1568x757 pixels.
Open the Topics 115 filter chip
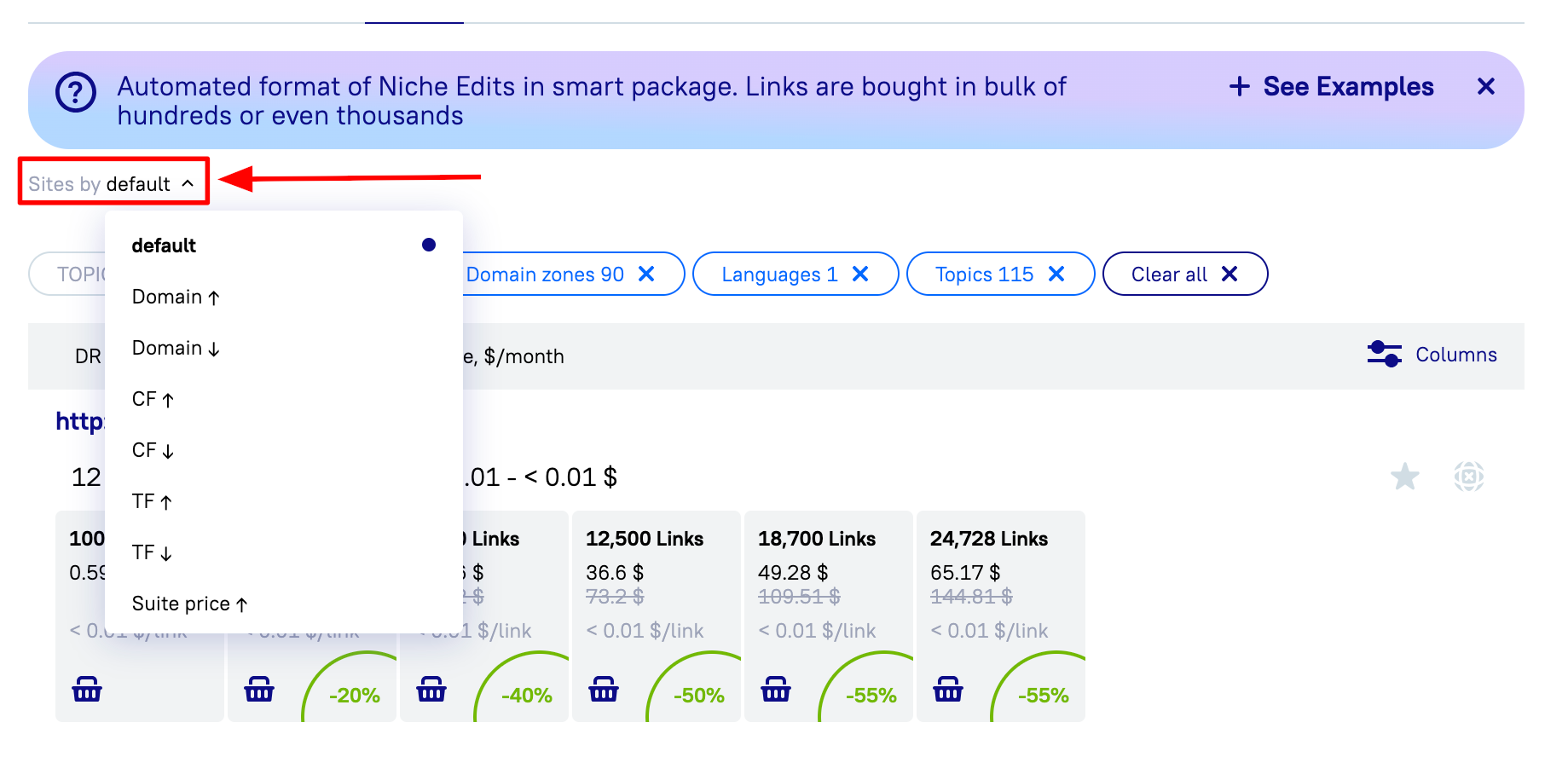pos(984,274)
